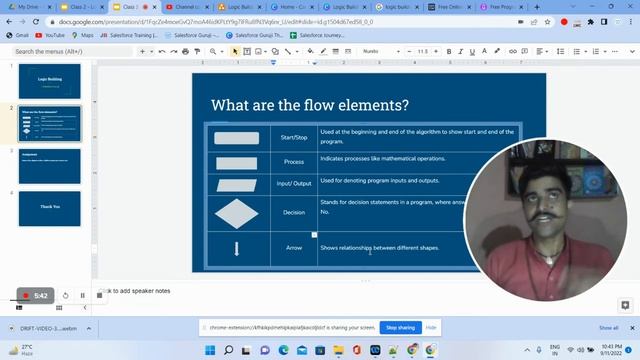Toggle Italic formatting

(x=460, y=51)
